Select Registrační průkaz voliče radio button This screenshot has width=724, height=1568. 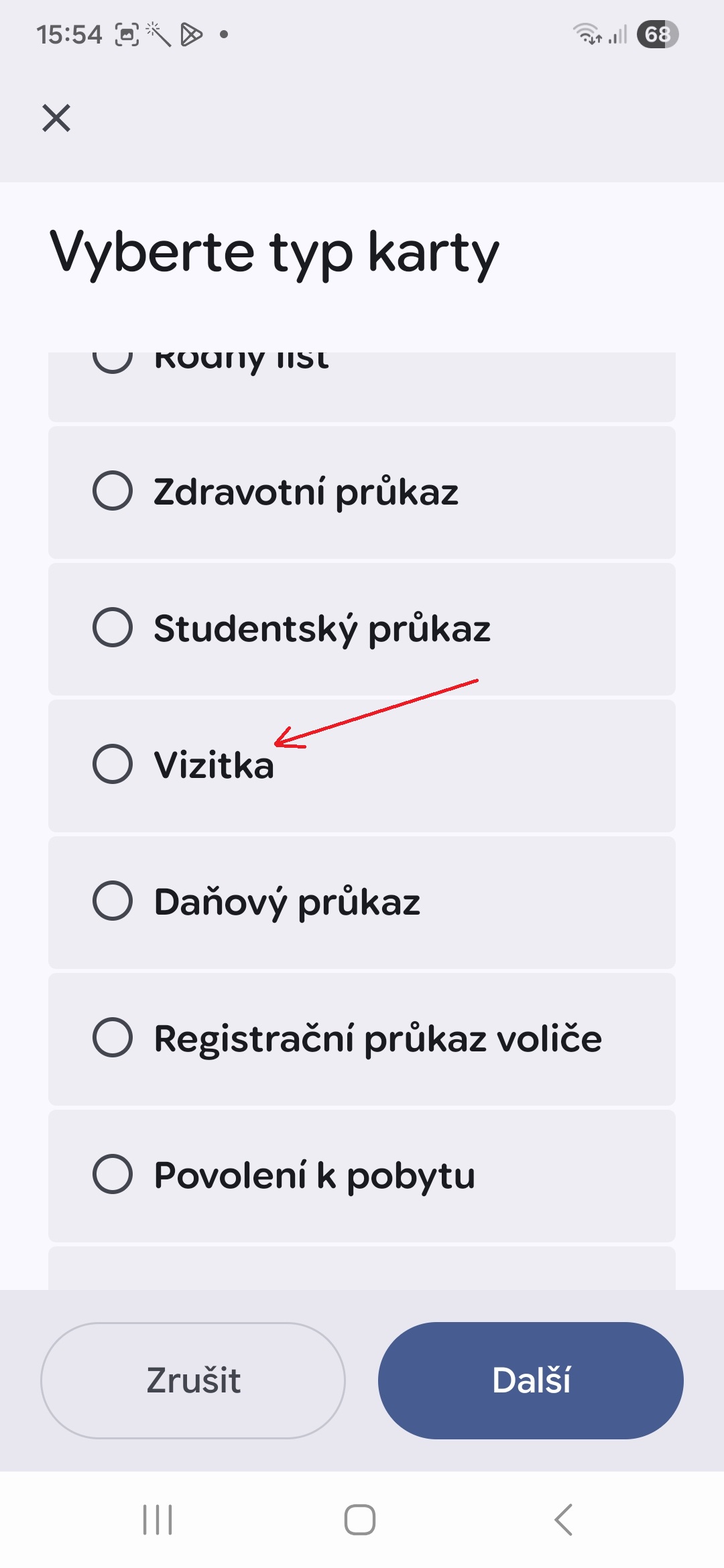(x=113, y=1037)
